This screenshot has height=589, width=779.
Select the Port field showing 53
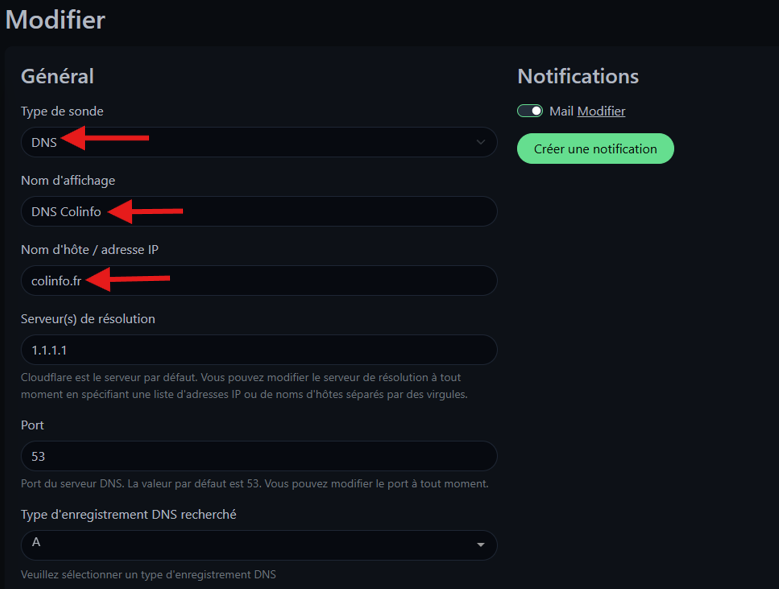click(258, 456)
